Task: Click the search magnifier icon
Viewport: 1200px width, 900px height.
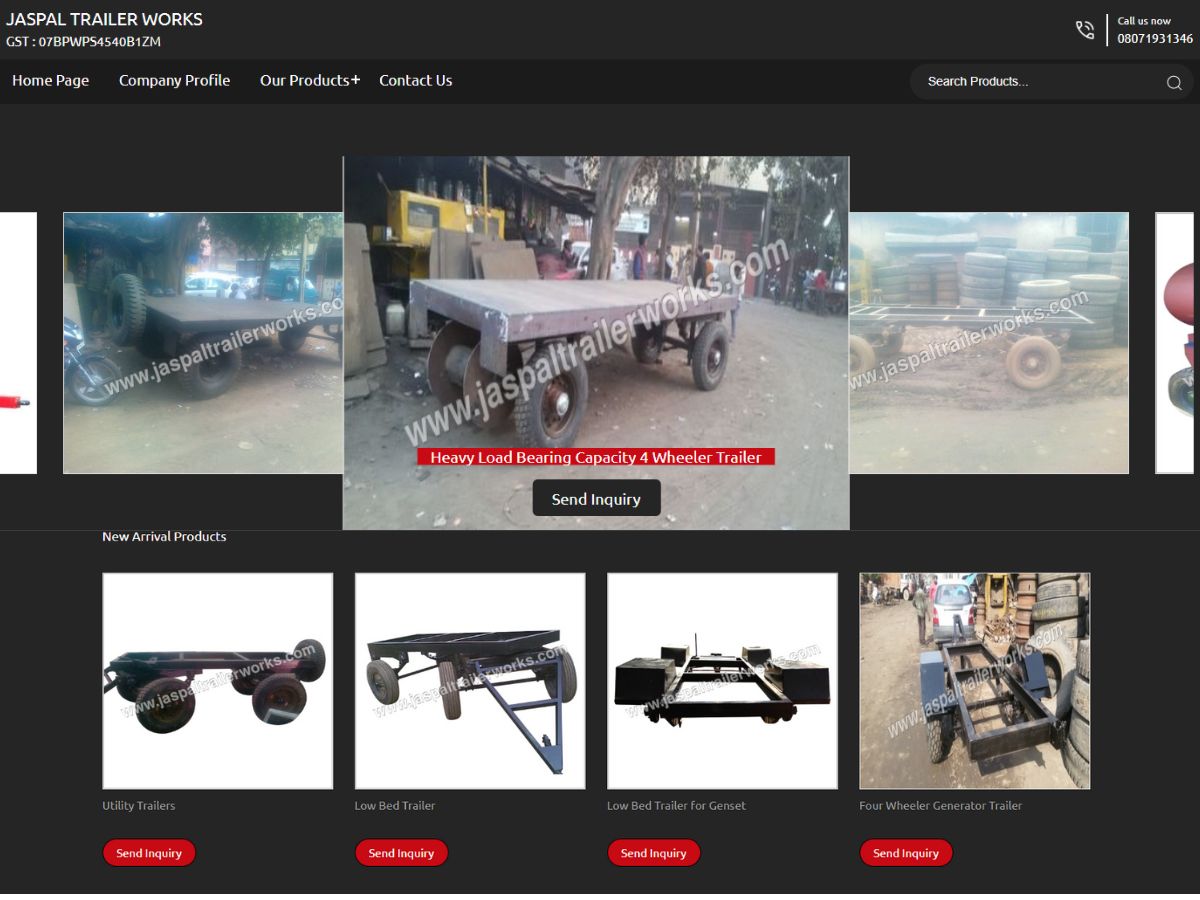Action: (1174, 82)
